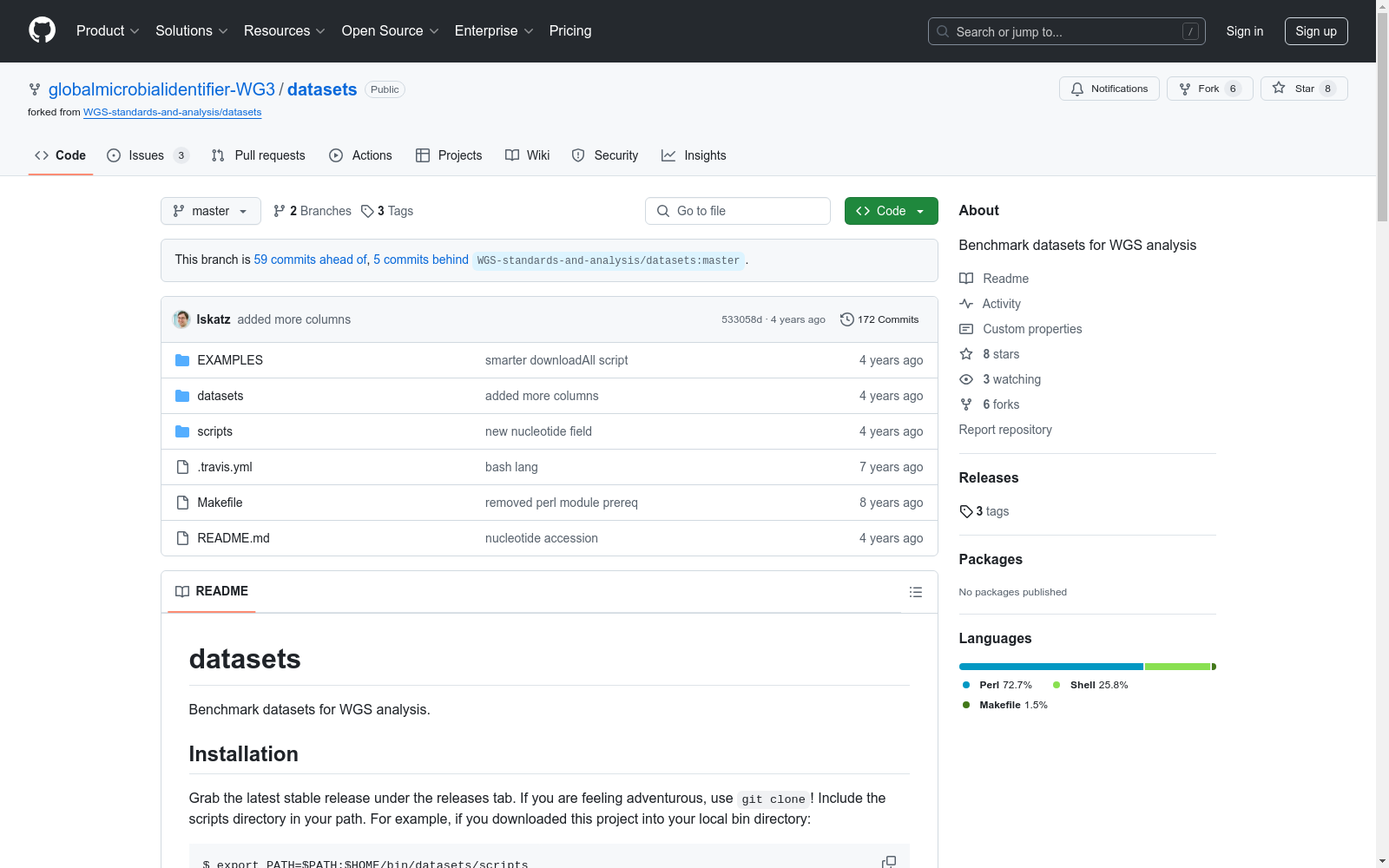Viewport: 1389px width, 868px height.
Task: Click the Shell language bar segment
Action: pyautogui.click(x=1177, y=667)
